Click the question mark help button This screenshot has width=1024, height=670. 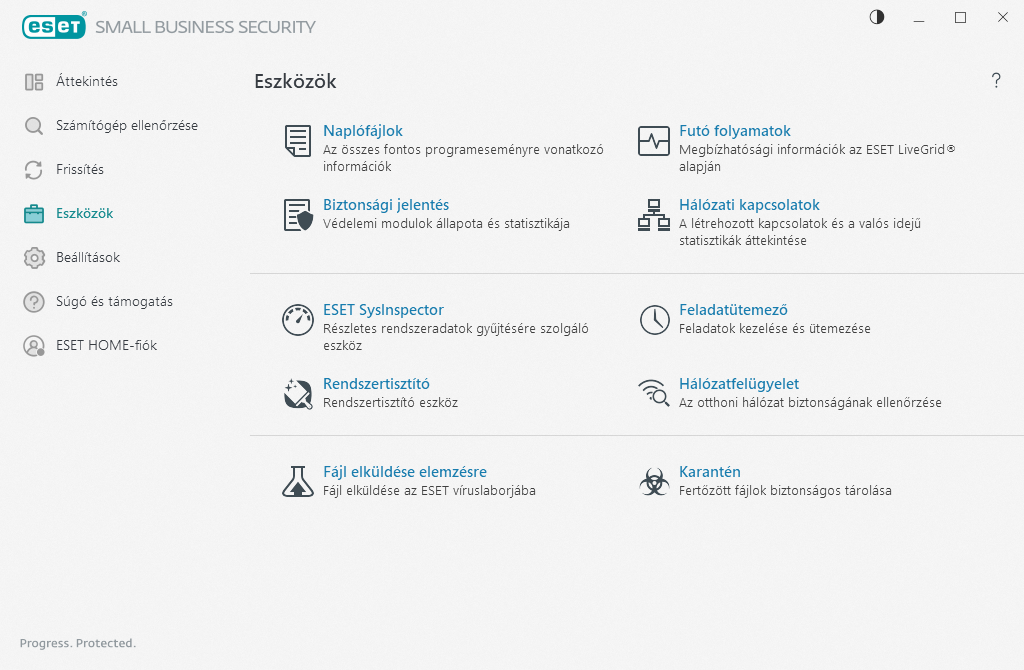click(x=996, y=81)
